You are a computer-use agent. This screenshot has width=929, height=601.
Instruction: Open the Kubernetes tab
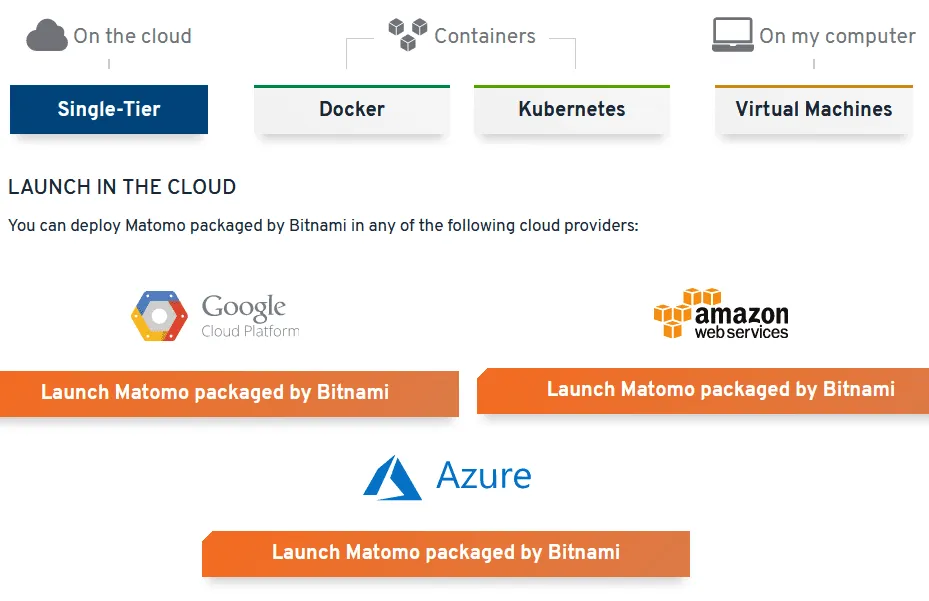click(x=571, y=110)
